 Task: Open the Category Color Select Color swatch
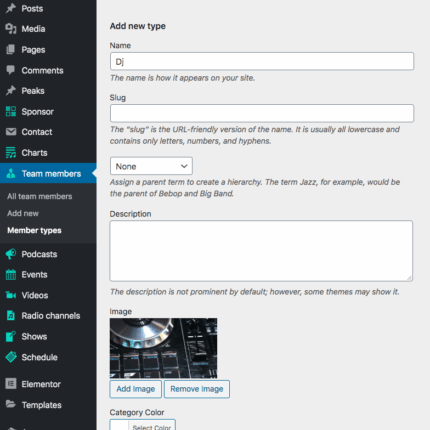(143, 425)
